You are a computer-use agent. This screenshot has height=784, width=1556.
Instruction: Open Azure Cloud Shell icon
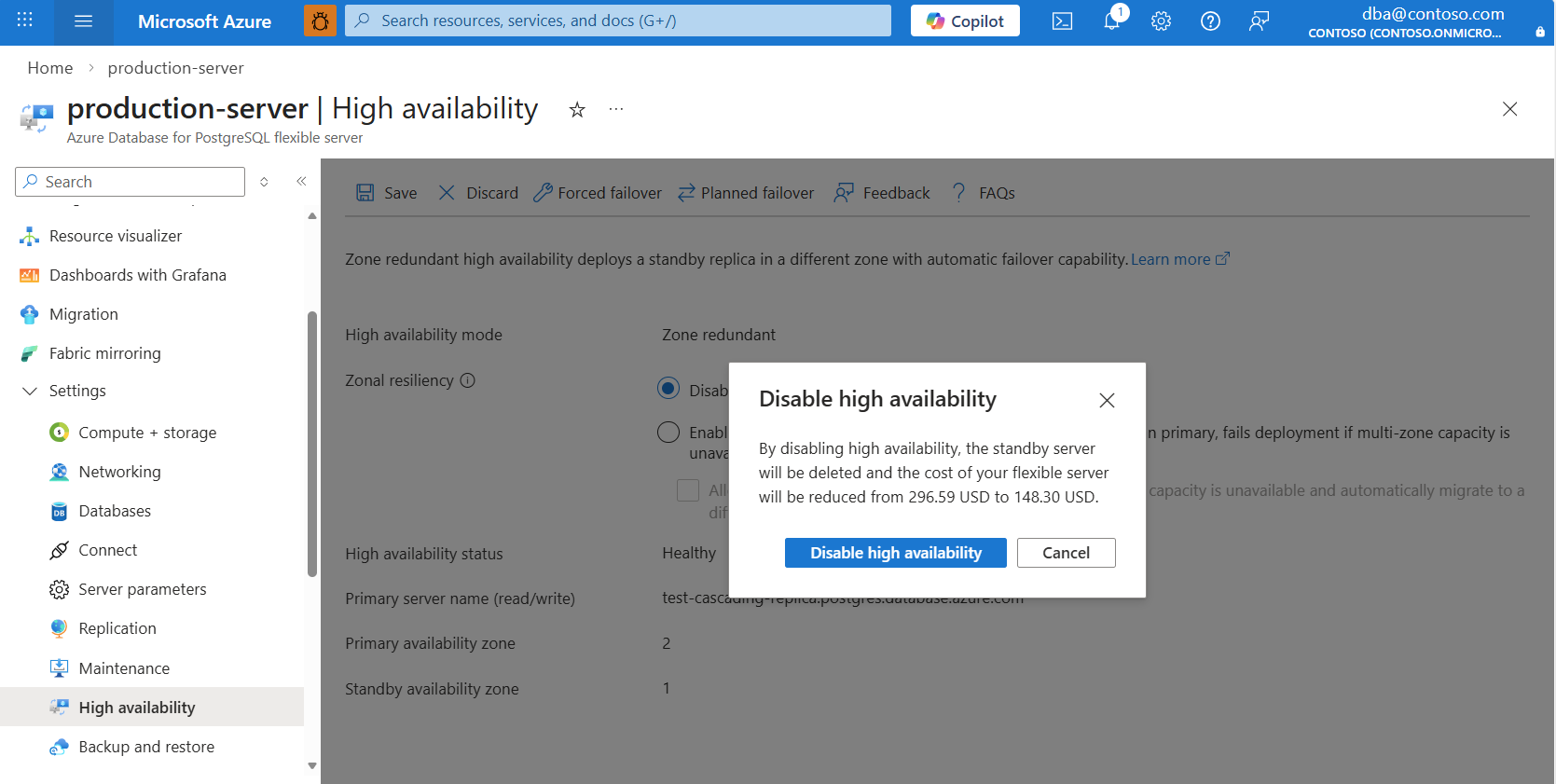[1062, 21]
